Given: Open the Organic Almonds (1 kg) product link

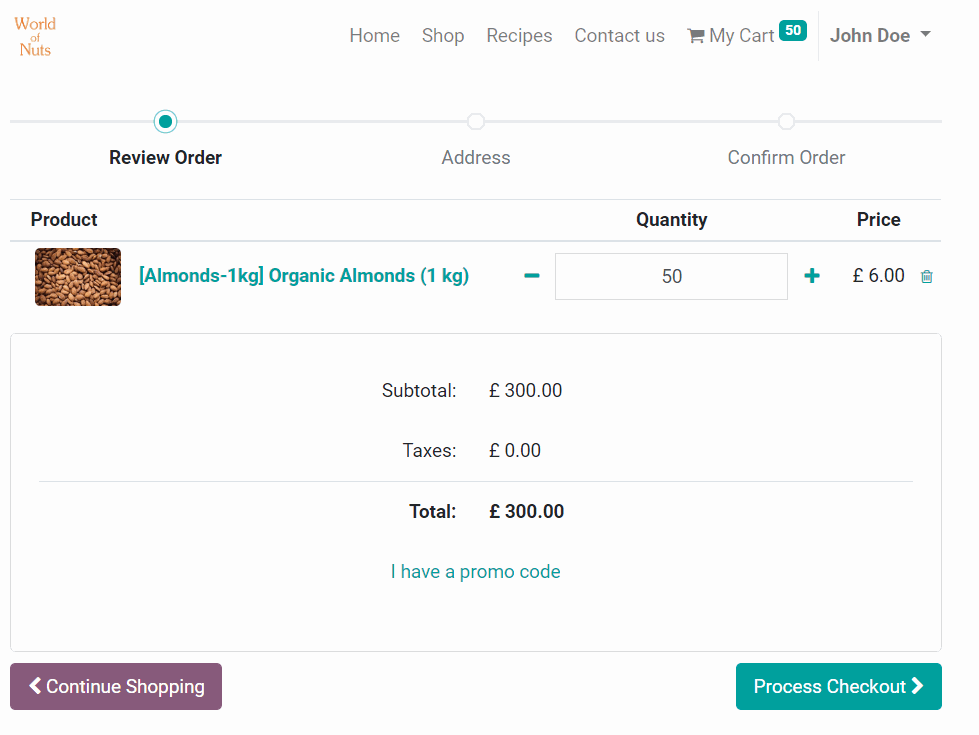Looking at the screenshot, I should [x=304, y=276].
